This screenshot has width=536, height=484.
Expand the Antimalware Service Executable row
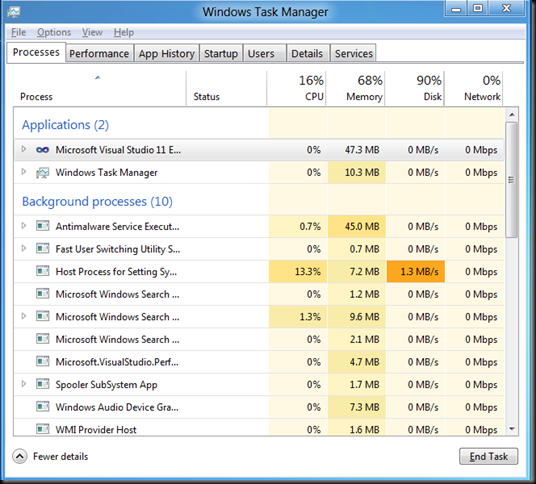click(x=24, y=226)
